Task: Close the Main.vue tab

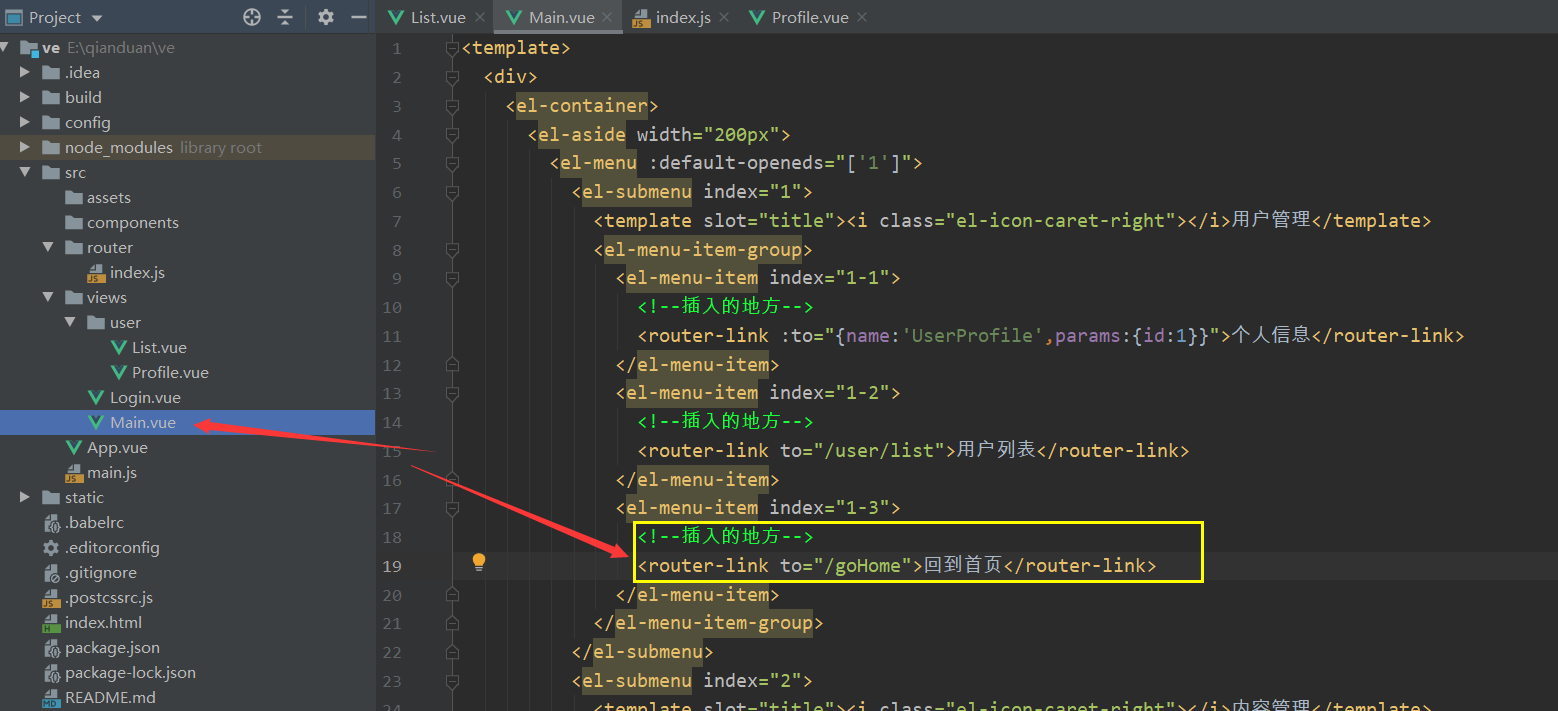Action: pyautogui.click(x=608, y=17)
